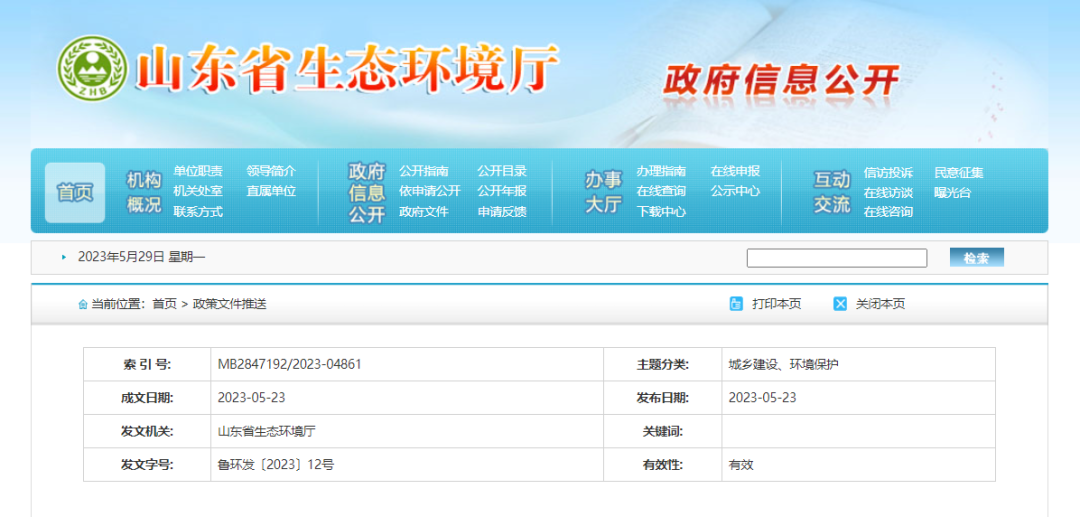Click 首页 in the breadcrumb path

[x=164, y=304]
